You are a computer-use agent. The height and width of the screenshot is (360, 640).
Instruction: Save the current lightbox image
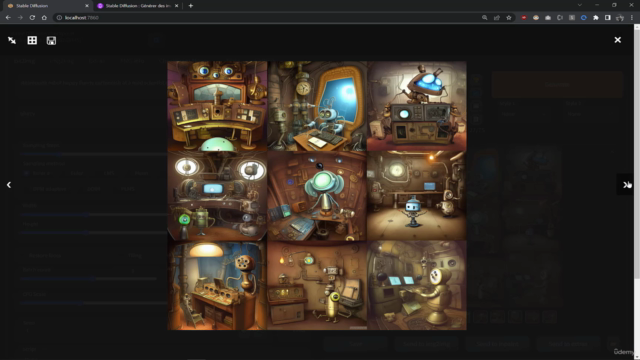pos(51,40)
